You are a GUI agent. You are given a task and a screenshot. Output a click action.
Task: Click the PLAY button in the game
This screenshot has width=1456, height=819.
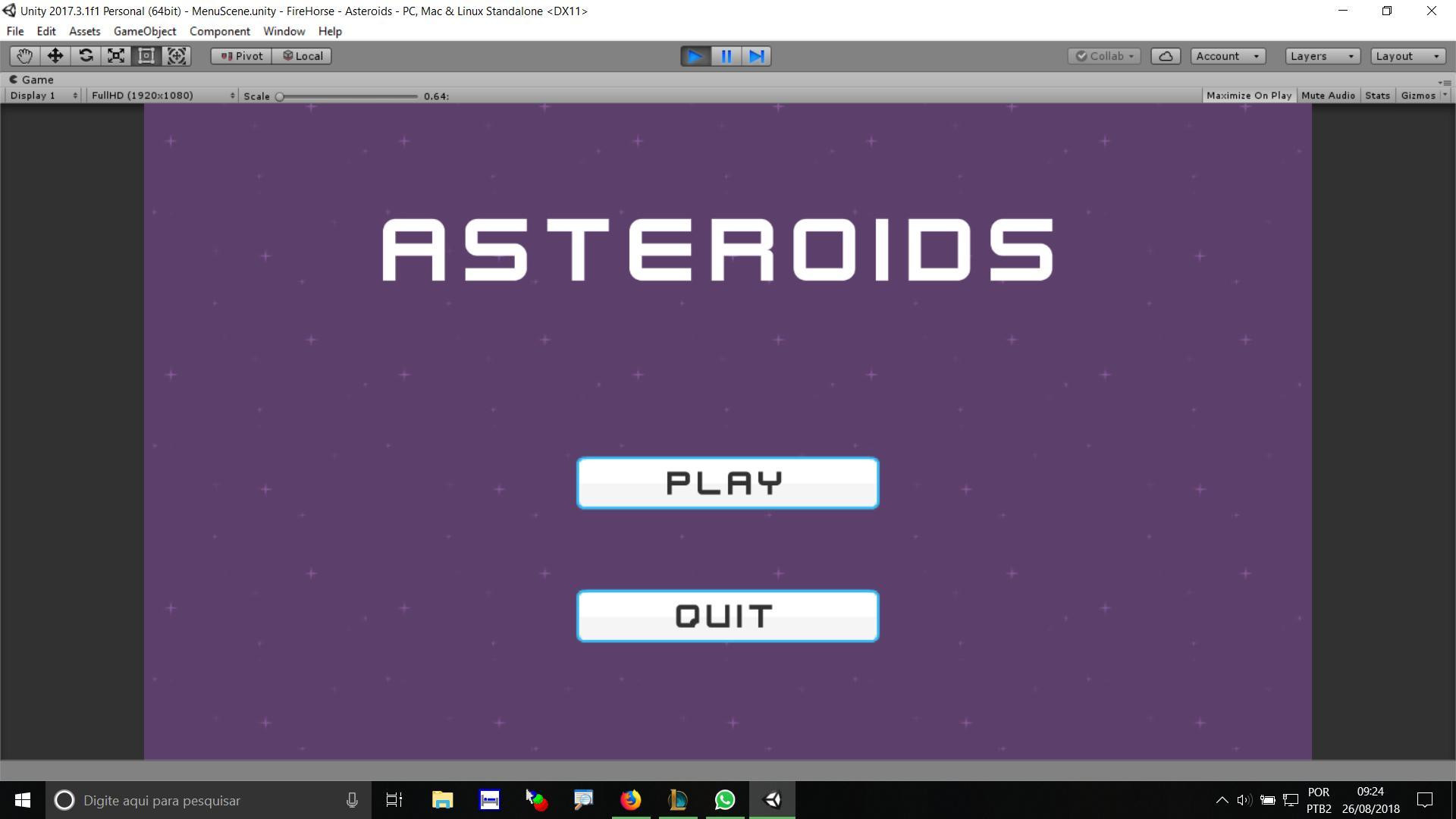coord(727,483)
